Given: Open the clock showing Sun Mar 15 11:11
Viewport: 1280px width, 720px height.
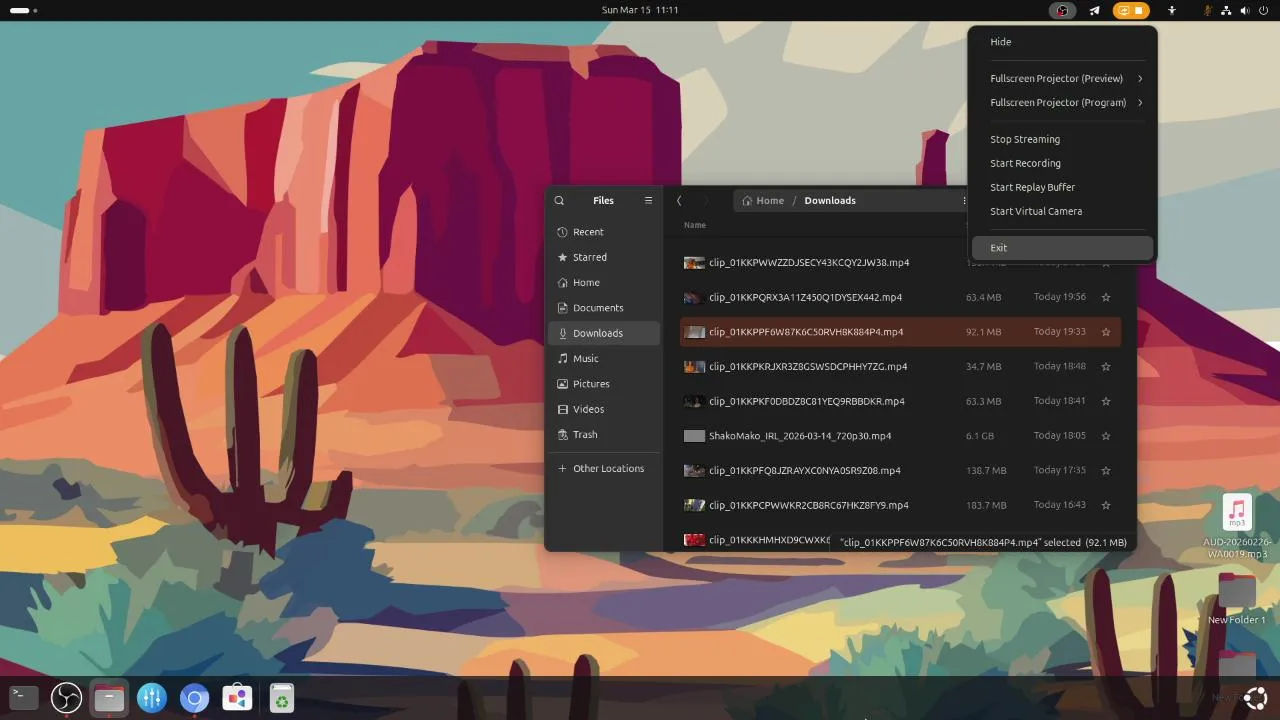Looking at the screenshot, I should point(640,10).
